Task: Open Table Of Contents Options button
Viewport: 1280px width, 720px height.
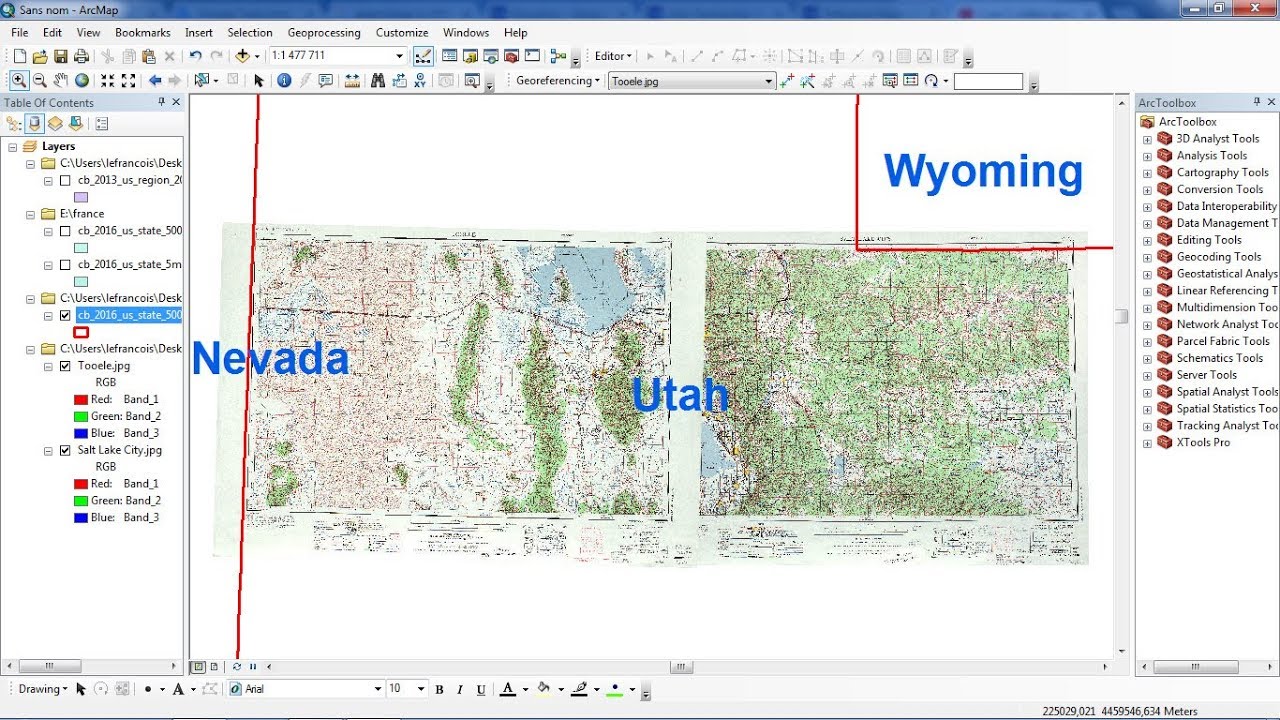Action: (x=101, y=124)
